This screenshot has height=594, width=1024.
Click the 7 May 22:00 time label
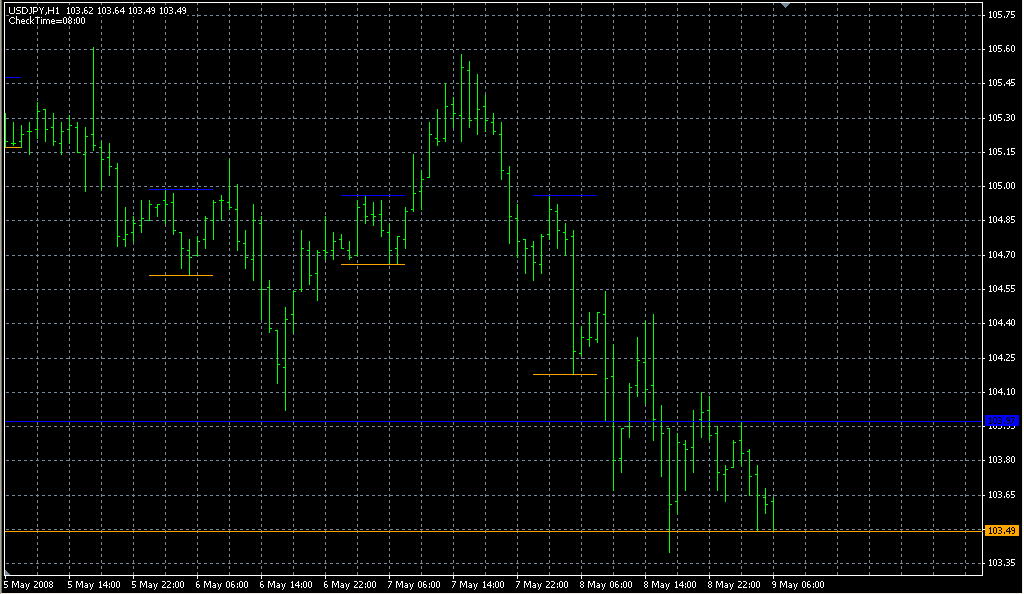[542, 585]
